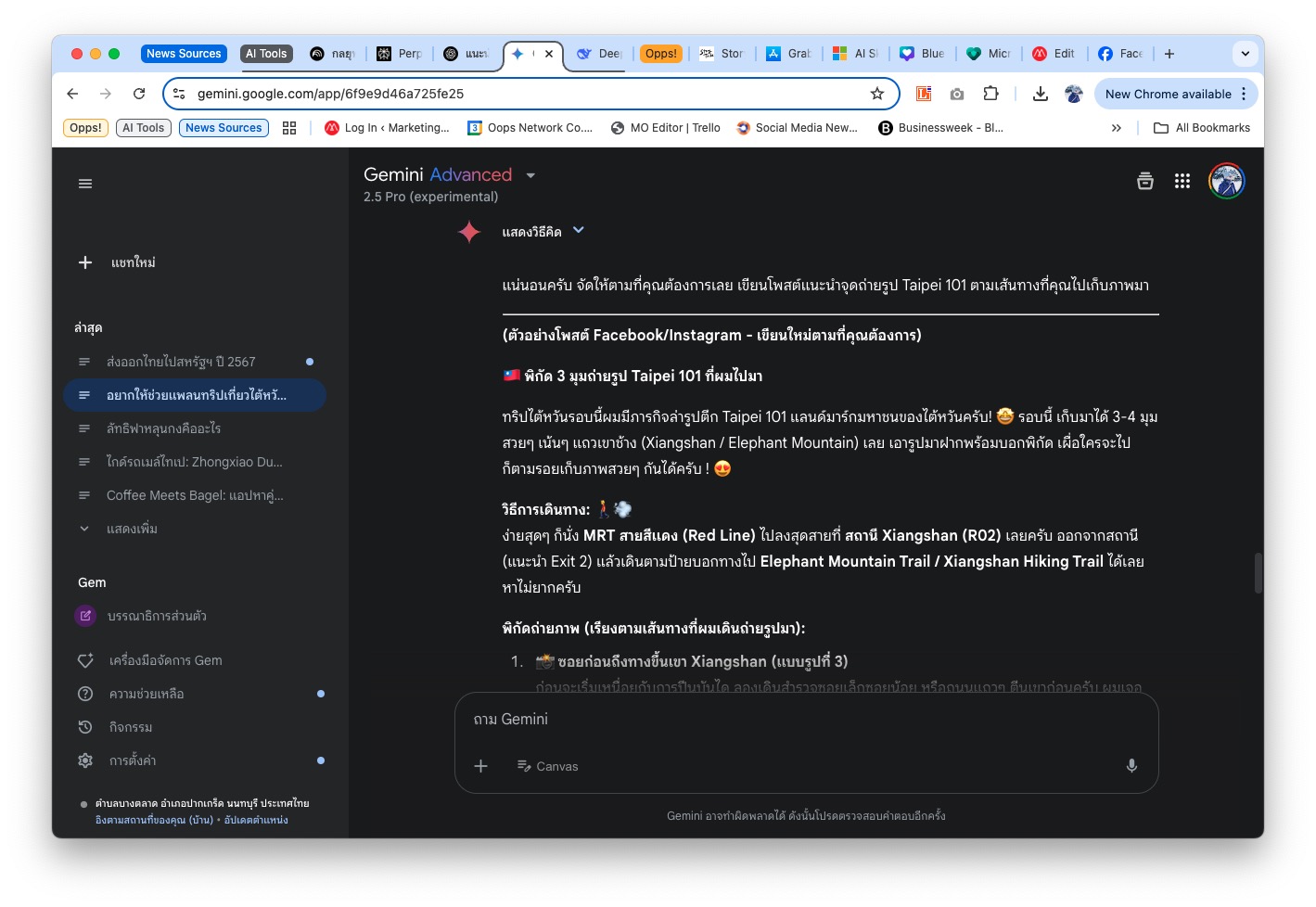Open the Help item ความช่วยเหลือ
Viewport: 1316px width, 907px height.
coord(146,694)
